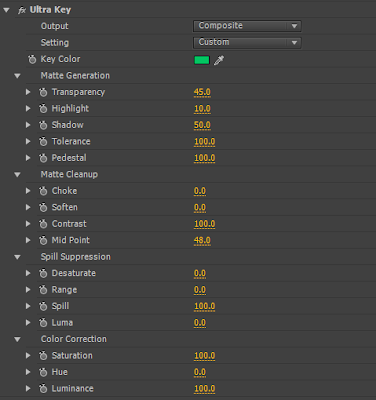Expand the Desaturate parameter

tap(28, 273)
